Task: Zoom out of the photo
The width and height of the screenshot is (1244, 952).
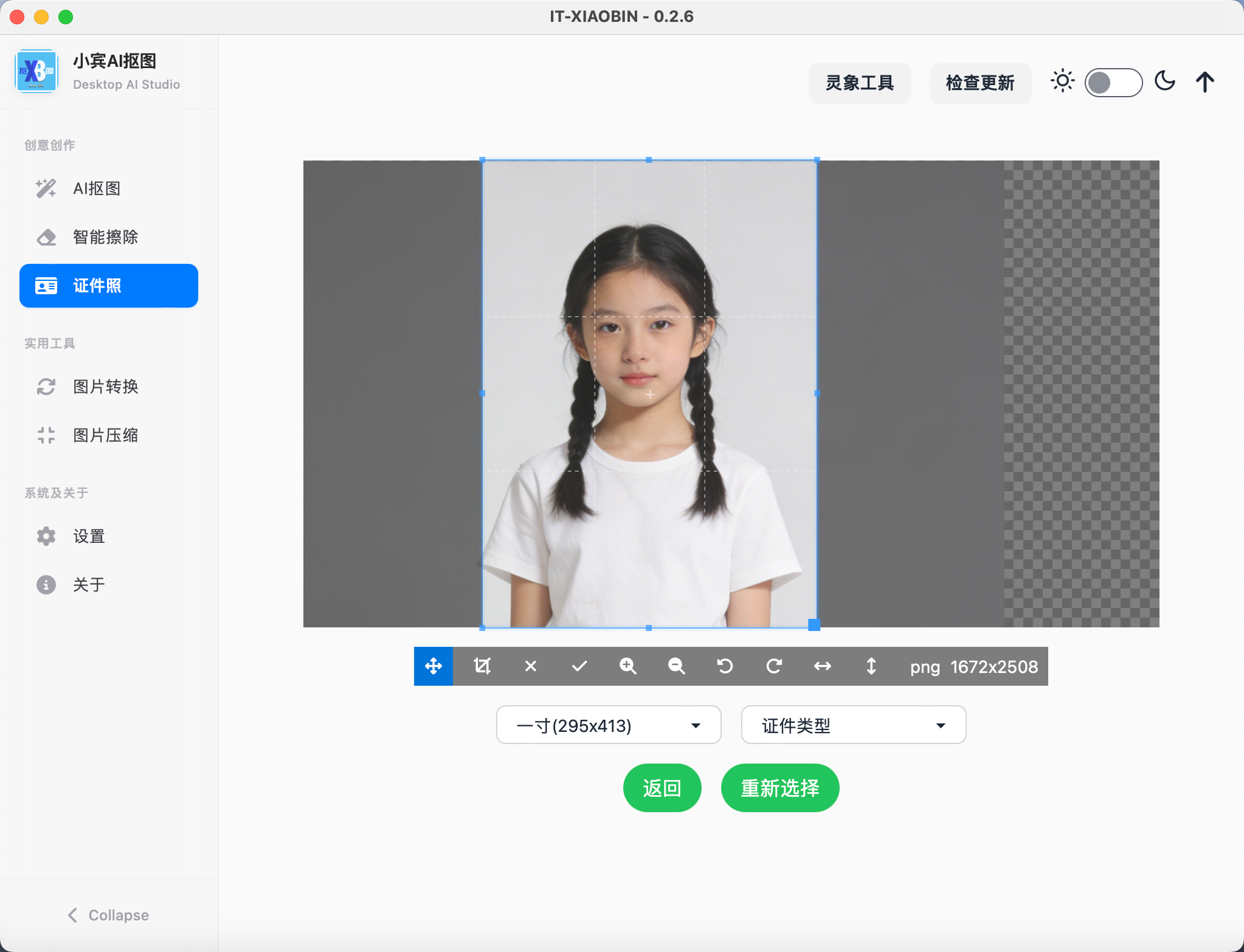Action: [677, 666]
